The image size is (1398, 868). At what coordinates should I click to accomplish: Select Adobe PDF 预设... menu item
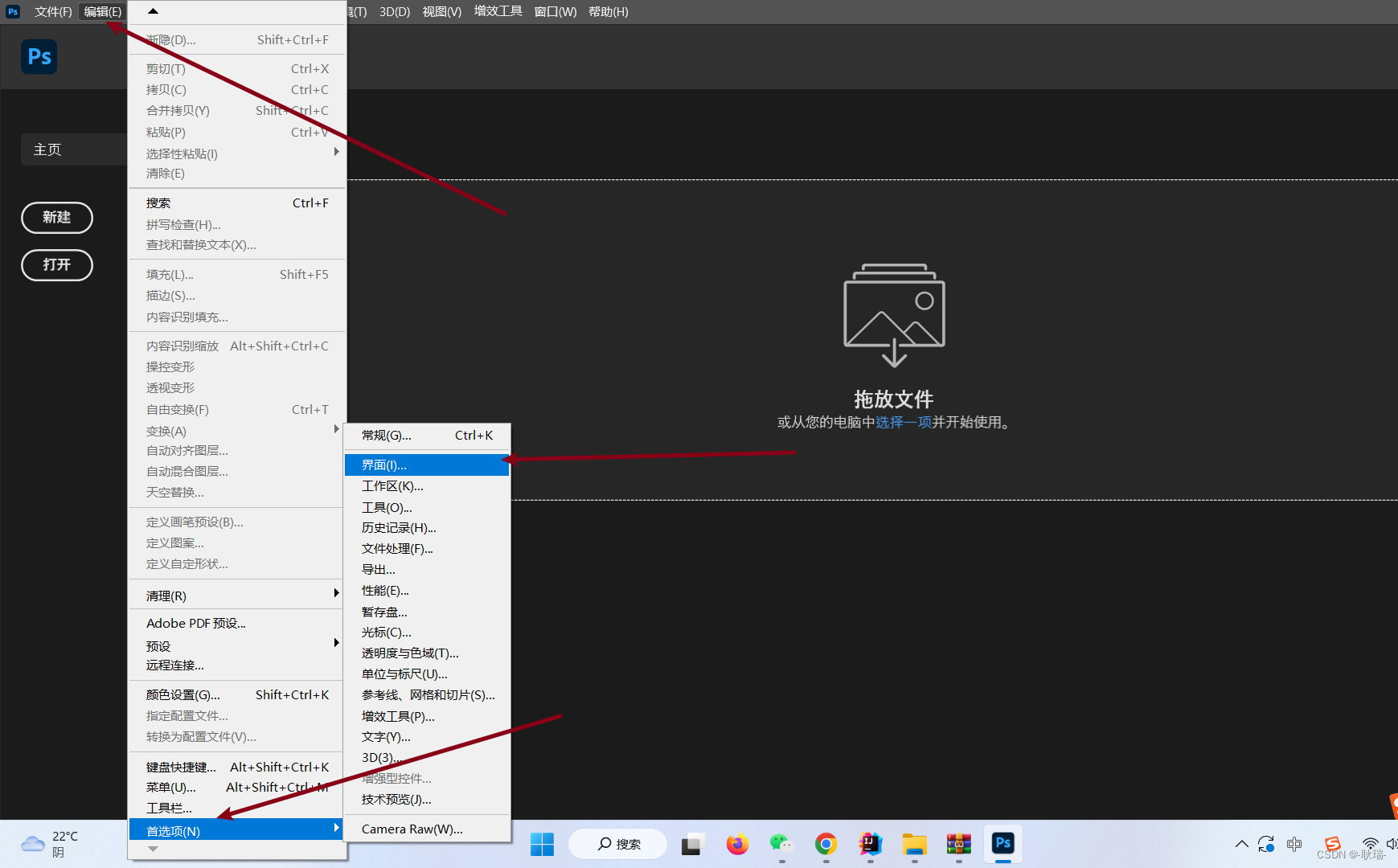pyautogui.click(x=237, y=623)
